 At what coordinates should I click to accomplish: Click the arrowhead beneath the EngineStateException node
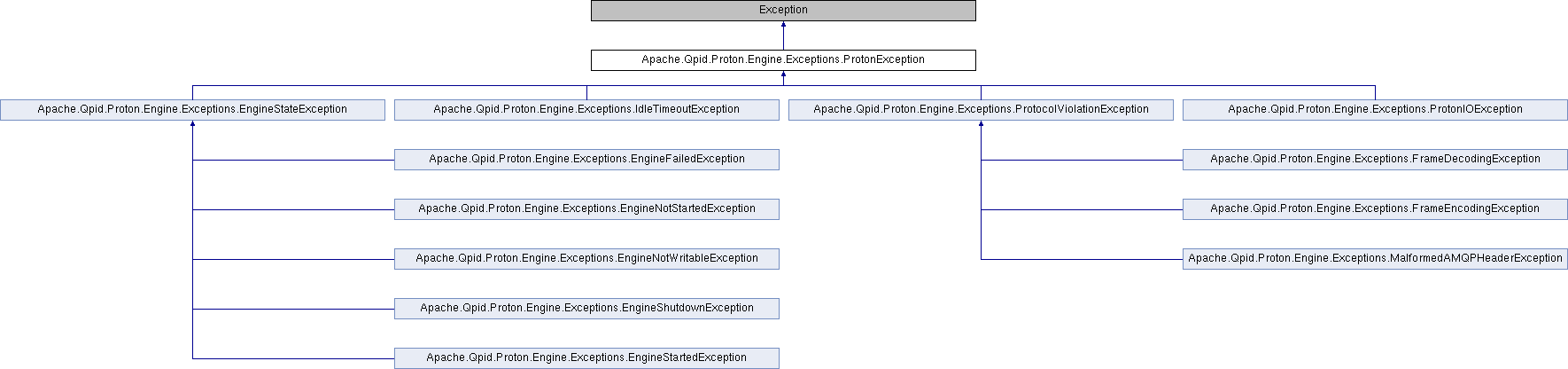click(x=192, y=125)
